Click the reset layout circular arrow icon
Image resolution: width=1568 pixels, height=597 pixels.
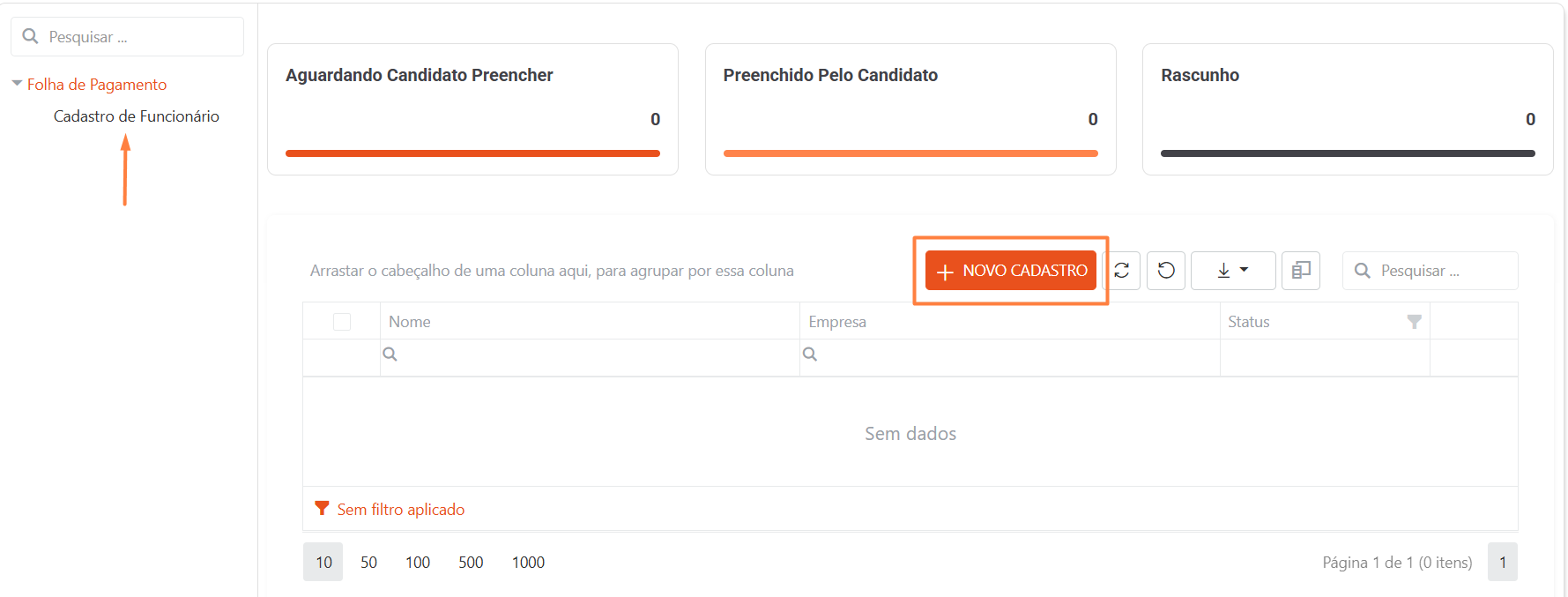click(1166, 271)
